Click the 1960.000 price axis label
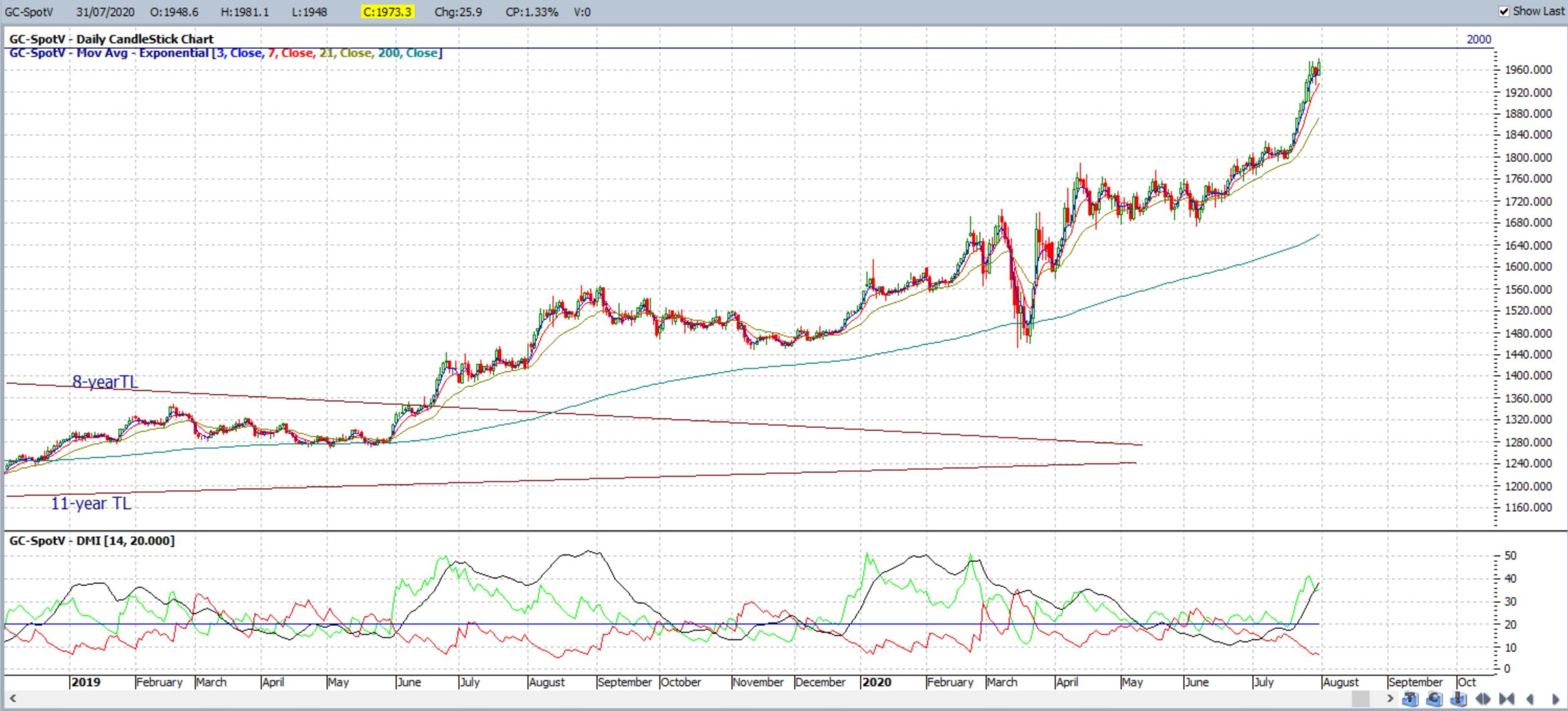 [x=1528, y=70]
